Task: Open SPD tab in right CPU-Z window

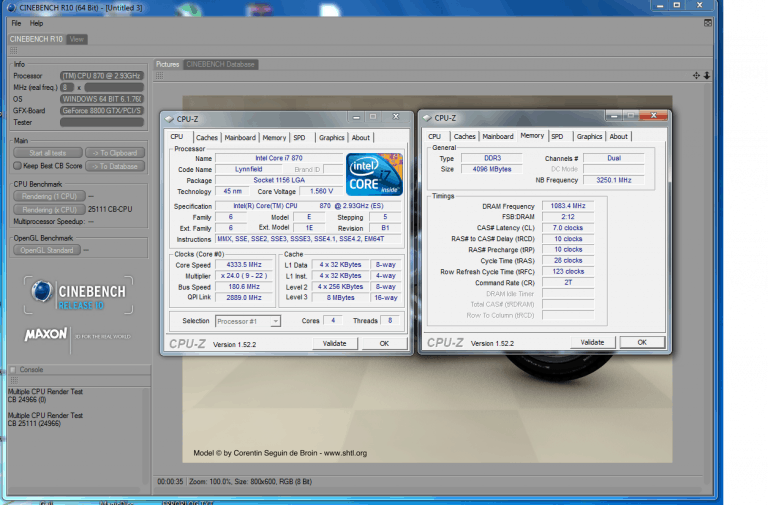Action: coord(557,137)
